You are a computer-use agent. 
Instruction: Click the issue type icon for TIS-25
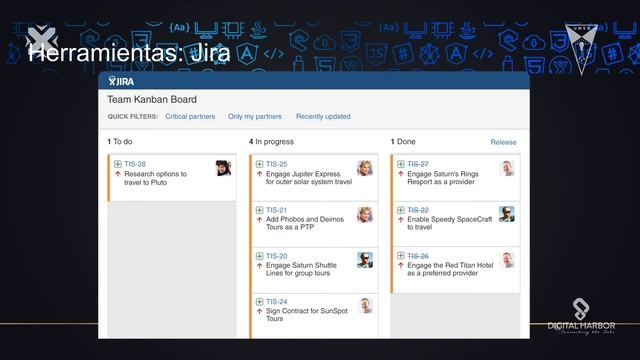click(x=259, y=164)
